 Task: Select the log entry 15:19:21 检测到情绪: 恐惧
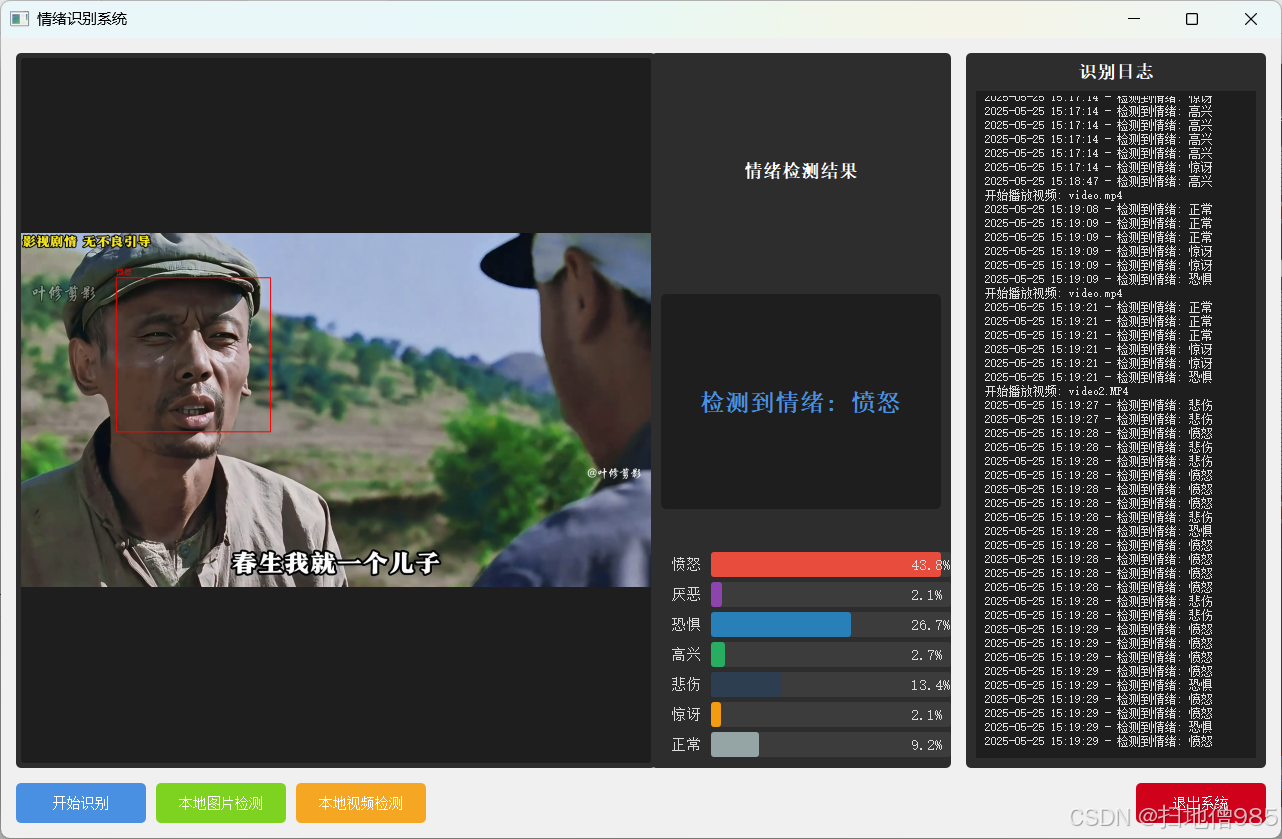(x=1098, y=377)
